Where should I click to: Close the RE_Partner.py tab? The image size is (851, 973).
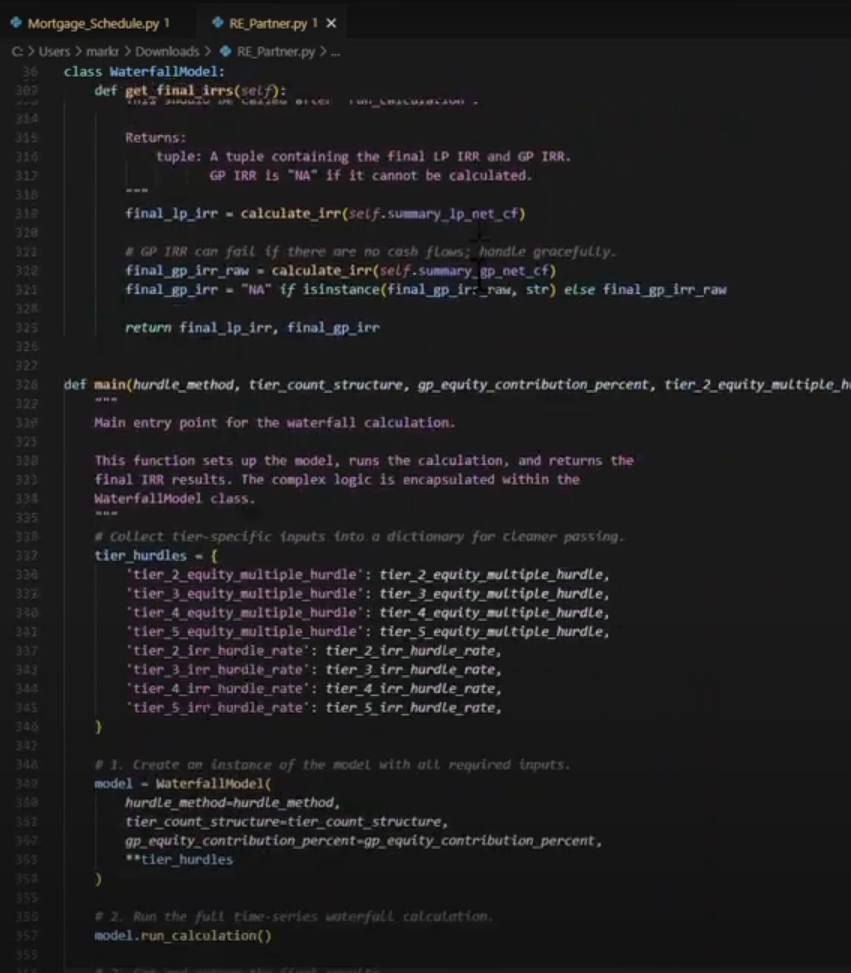331,24
